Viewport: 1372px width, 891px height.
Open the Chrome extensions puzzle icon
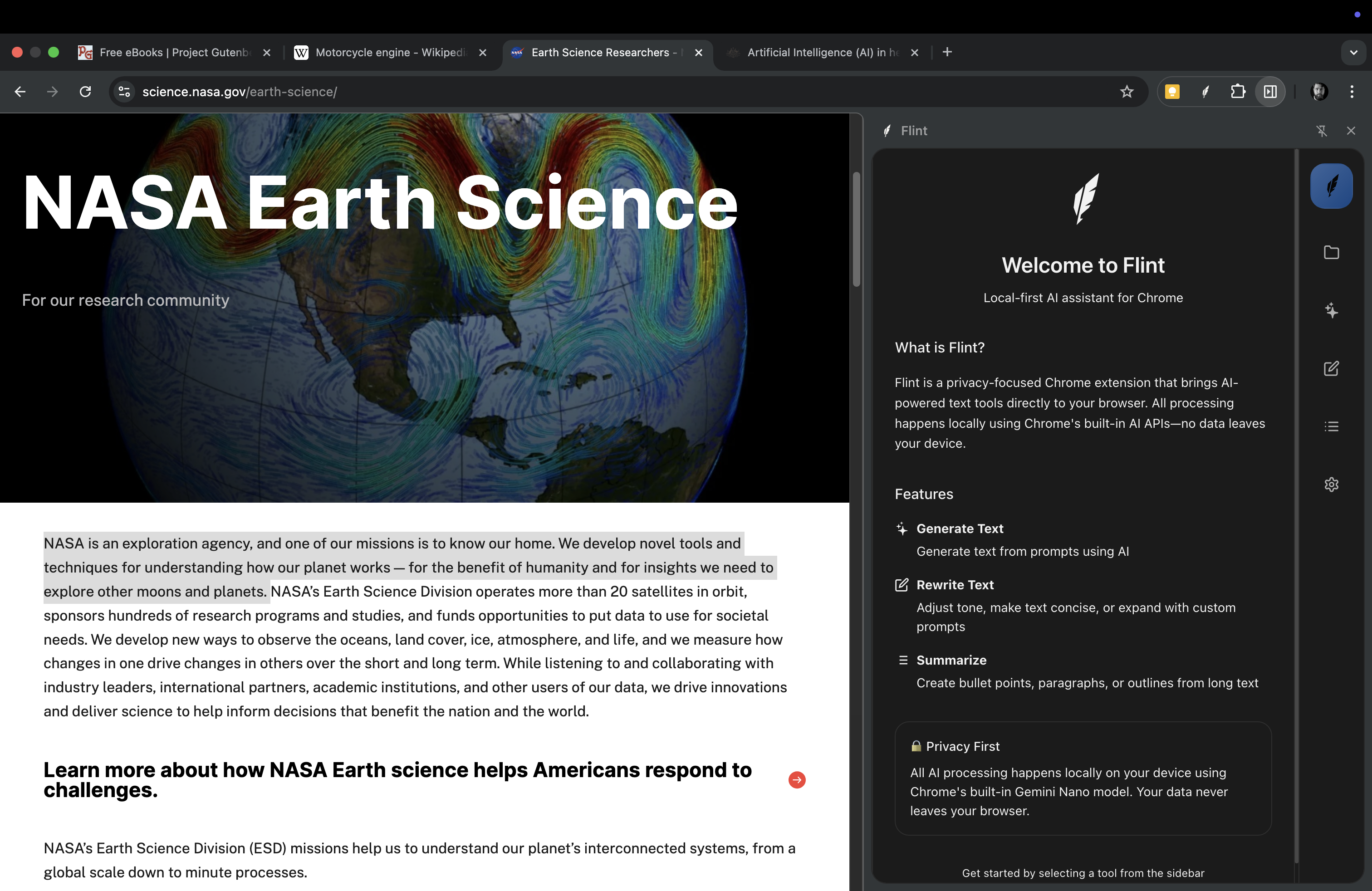1238,92
